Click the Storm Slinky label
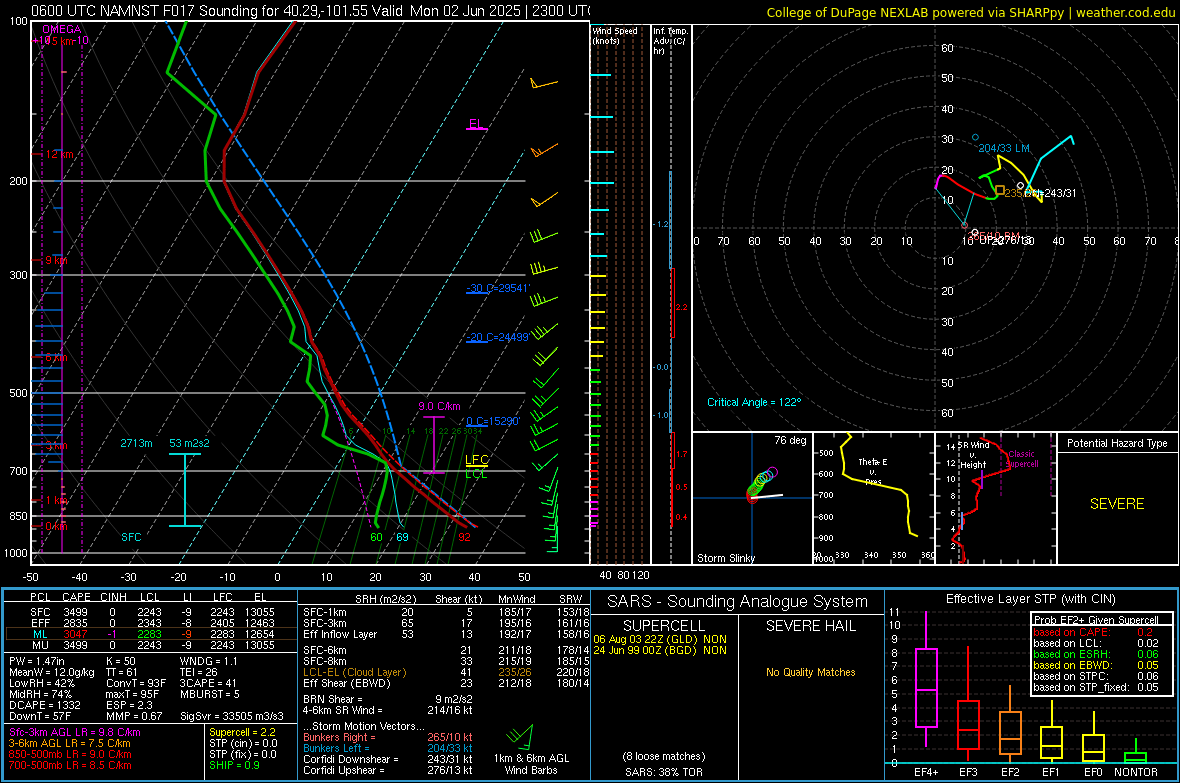Screen dimensions: 1180x783 point(726,558)
